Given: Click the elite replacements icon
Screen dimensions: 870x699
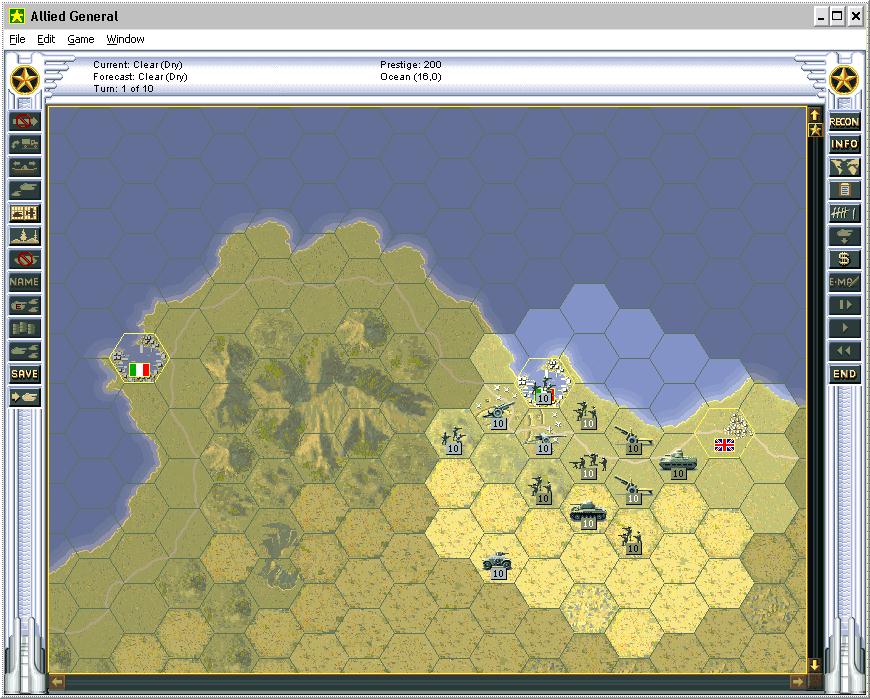Looking at the screenshot, I should pos(25,305).
